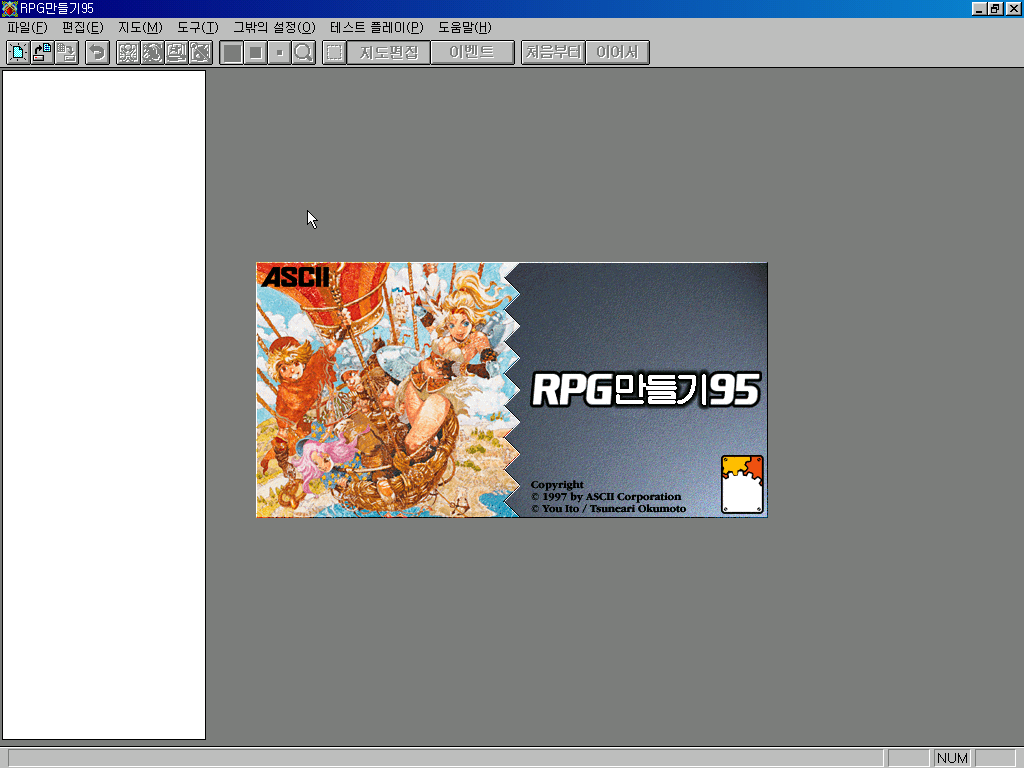Click the second database icon in the group
The width and height of the screenshot is (1024, 768).
152,52
